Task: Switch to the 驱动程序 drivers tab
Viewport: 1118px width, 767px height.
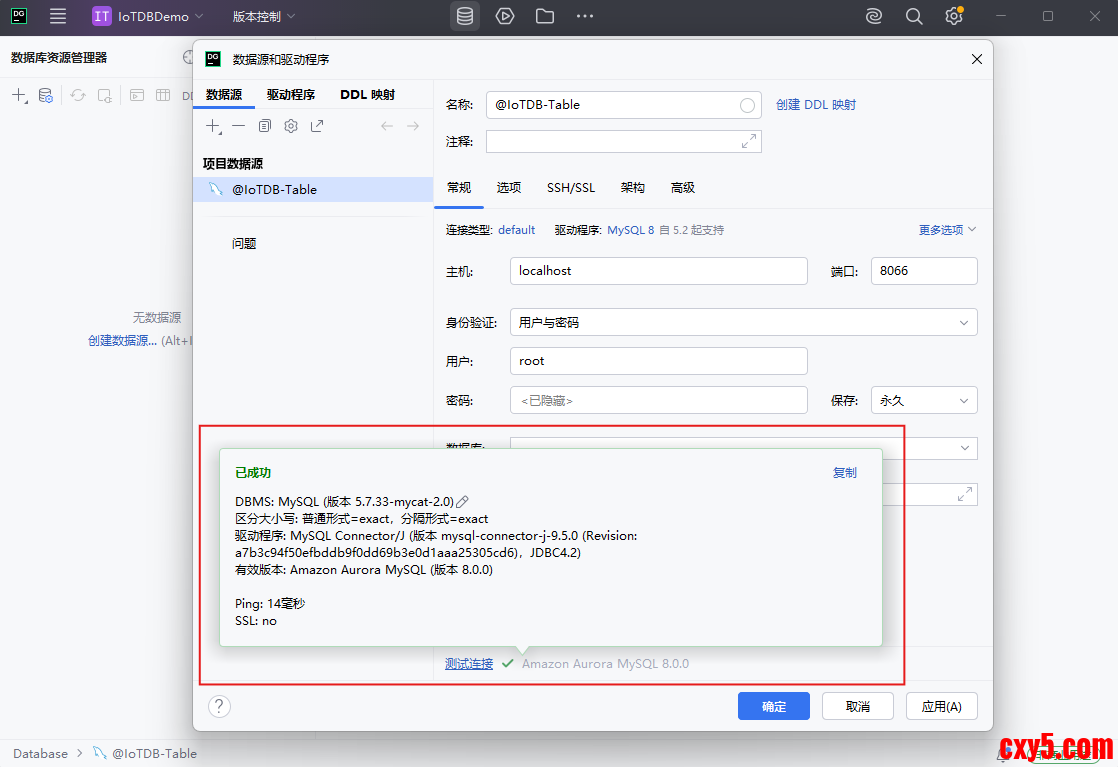Action: click(x=290, y=95)
